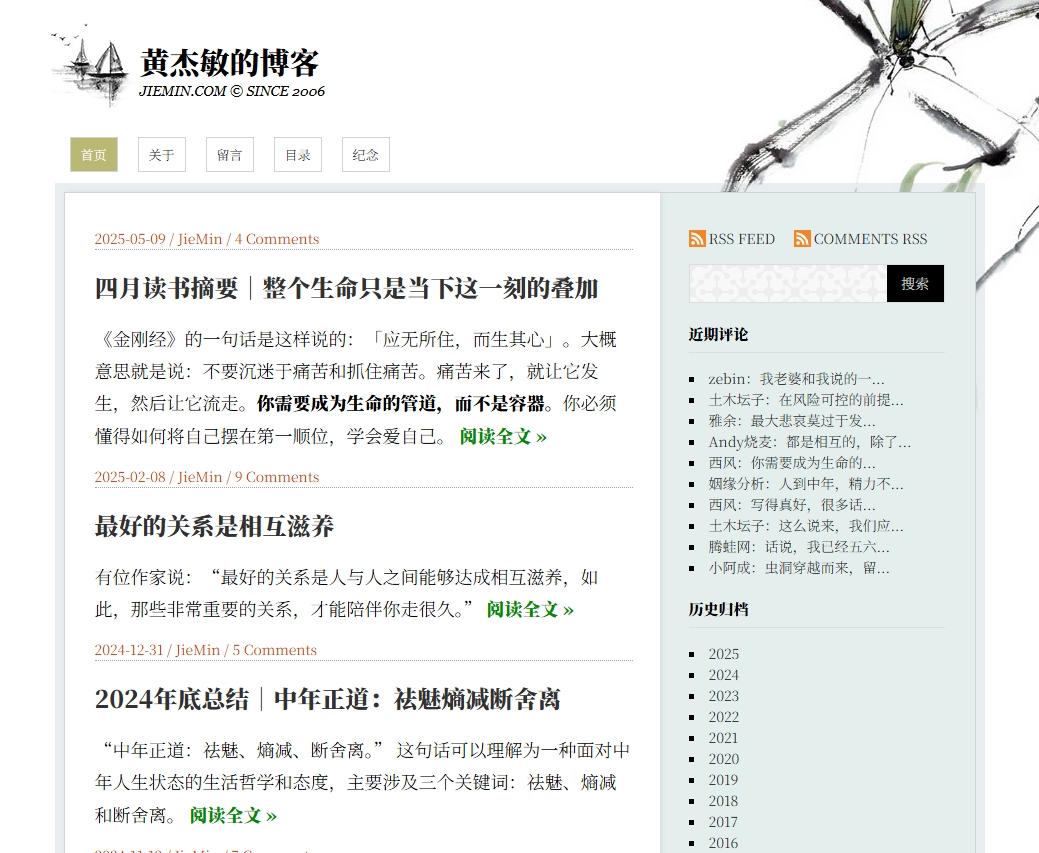Image resolution: width=1039 pixels, height=853 pixels.
Task: Open the 2025 archive year
Action: [x=723, y=653]
